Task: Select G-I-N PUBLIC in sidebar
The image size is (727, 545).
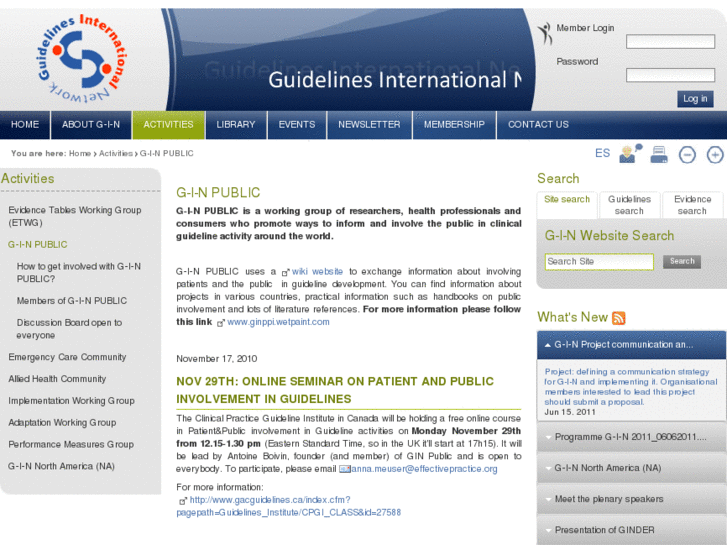Action: pos(38,245)
